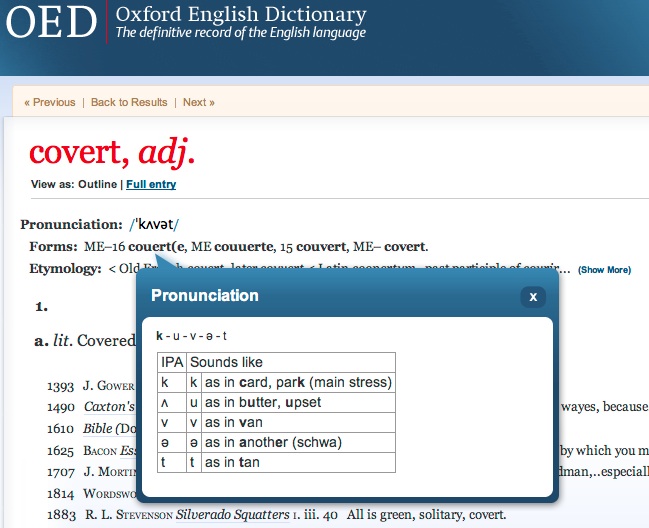Image resolution: width=649 pixels, height=528 pixels.
Task: Click the form 'couvert'
Action: (321, 247)
